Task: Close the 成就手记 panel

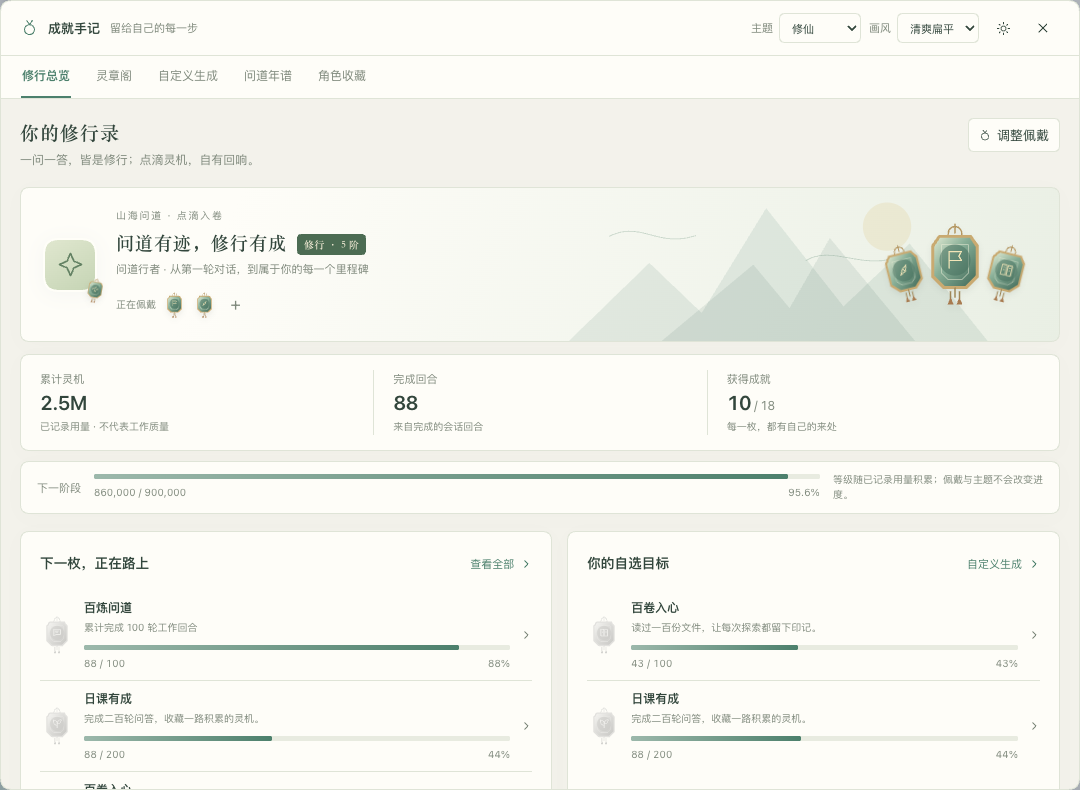Action: (1043, 28)
